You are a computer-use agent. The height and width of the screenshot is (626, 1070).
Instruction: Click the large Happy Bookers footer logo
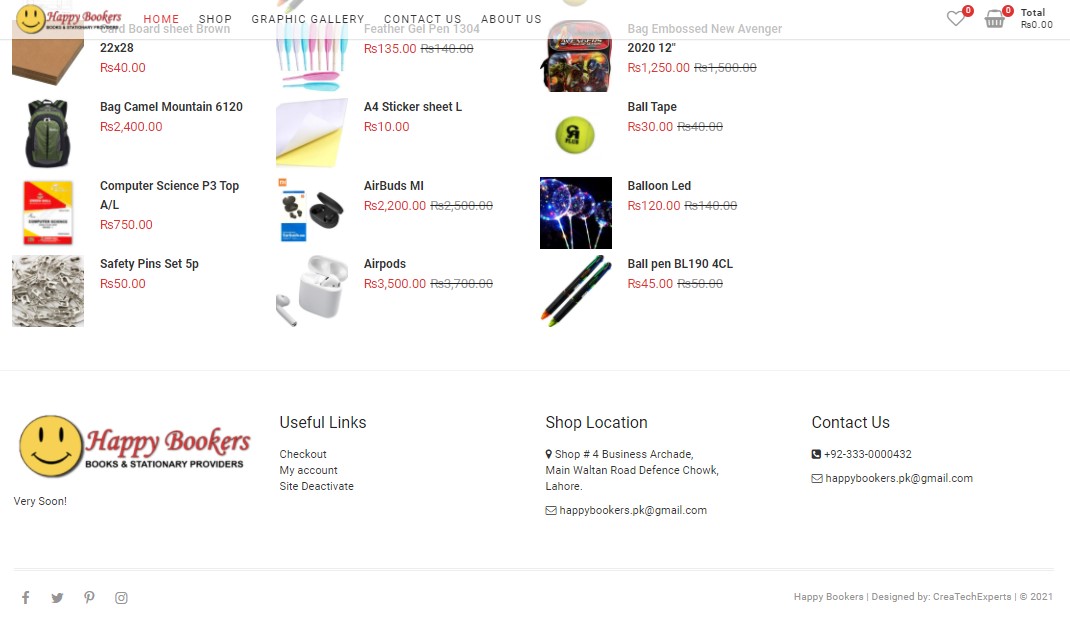134,446
